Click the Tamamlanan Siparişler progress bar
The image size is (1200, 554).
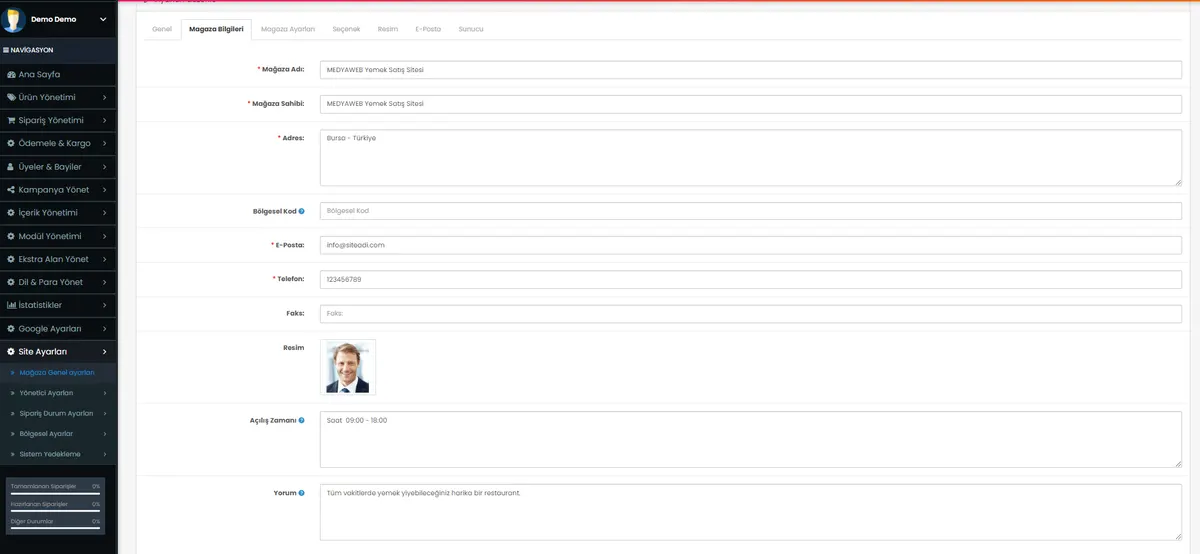tap(55, 494)
